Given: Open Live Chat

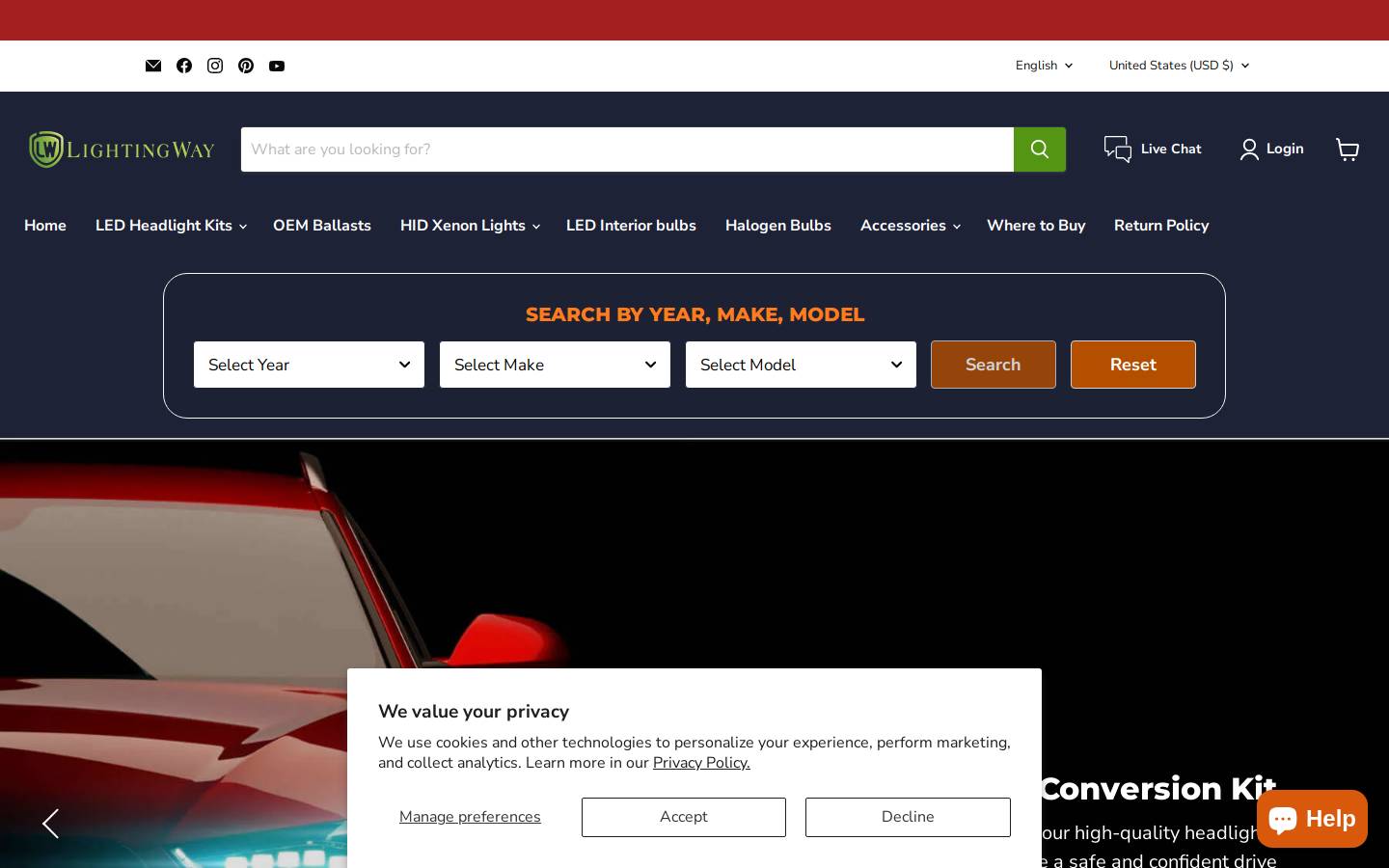Looking at the screenshot, I should tap(1153, 149).
